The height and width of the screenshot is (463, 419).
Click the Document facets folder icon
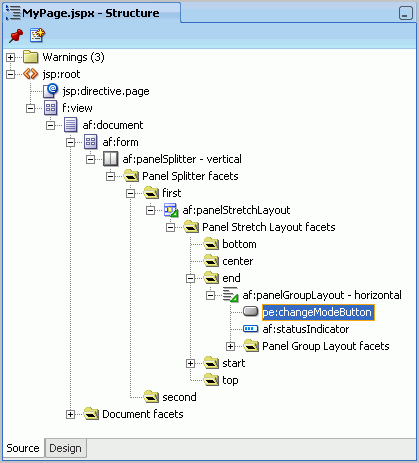click(91, 414)
